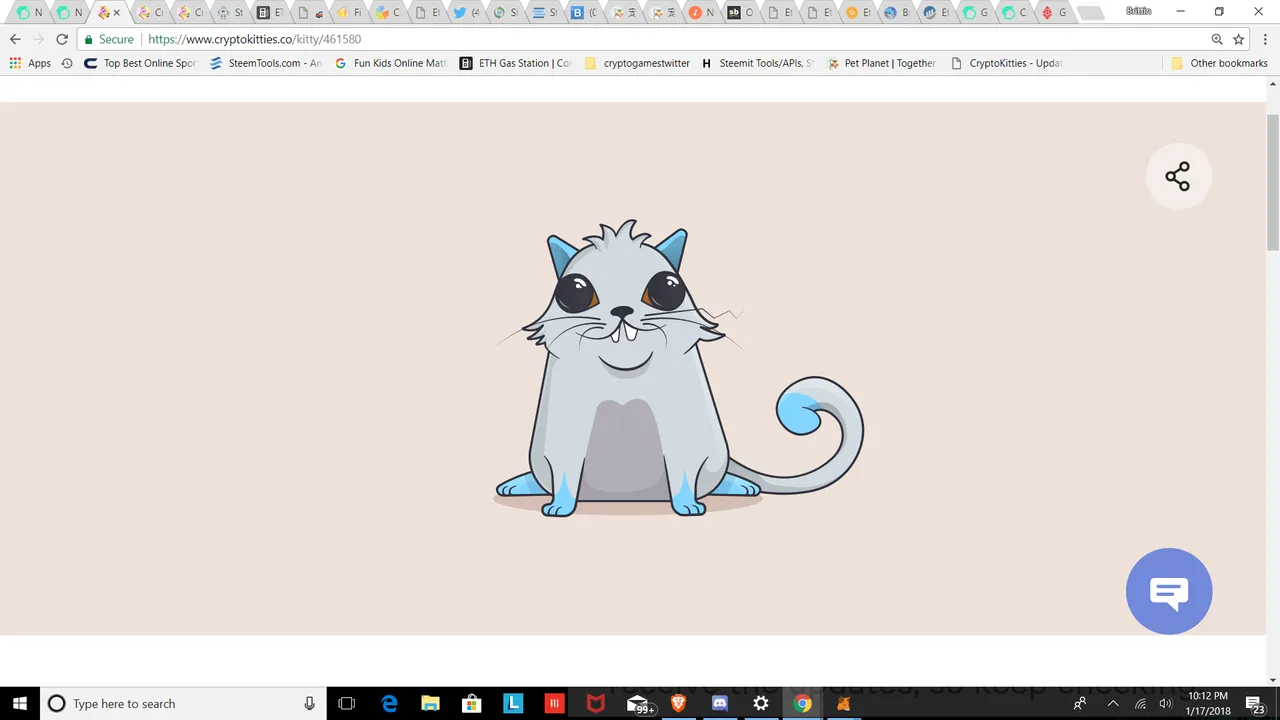Open Top Best Online Sports bookmark

(x=141, y=63)
